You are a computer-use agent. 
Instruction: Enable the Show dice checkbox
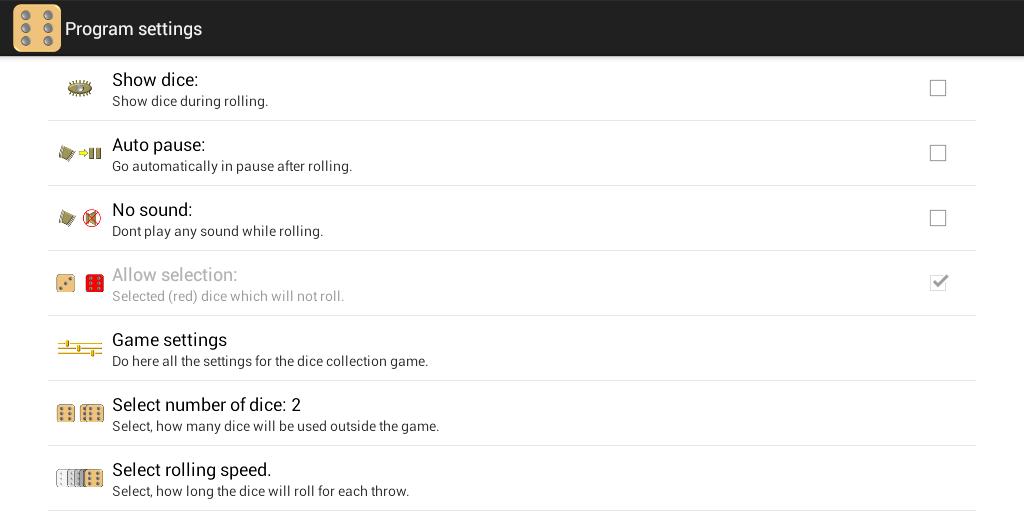(938, 88)
